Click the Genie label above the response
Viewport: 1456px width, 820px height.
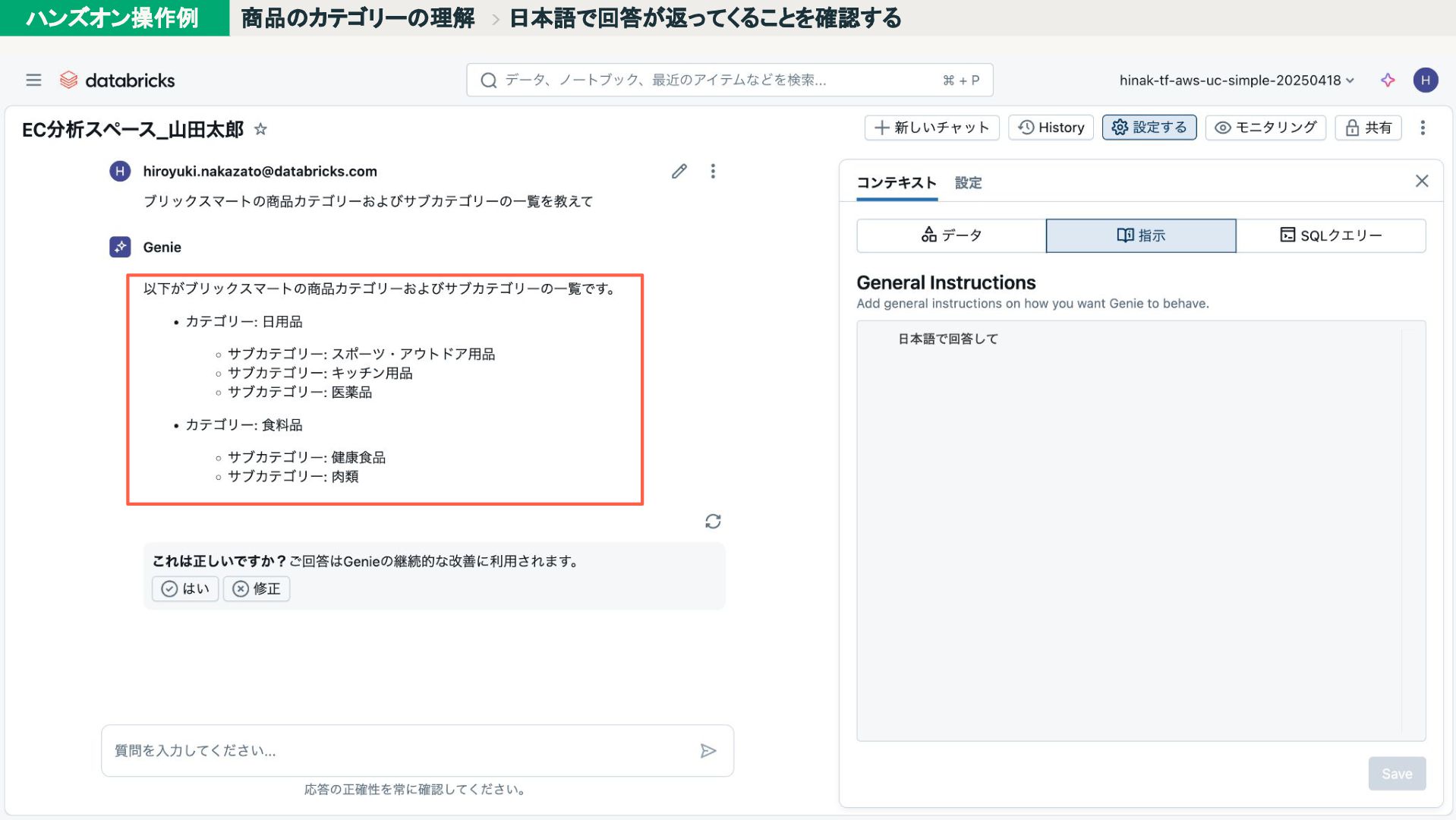click(x=162, y=248)
